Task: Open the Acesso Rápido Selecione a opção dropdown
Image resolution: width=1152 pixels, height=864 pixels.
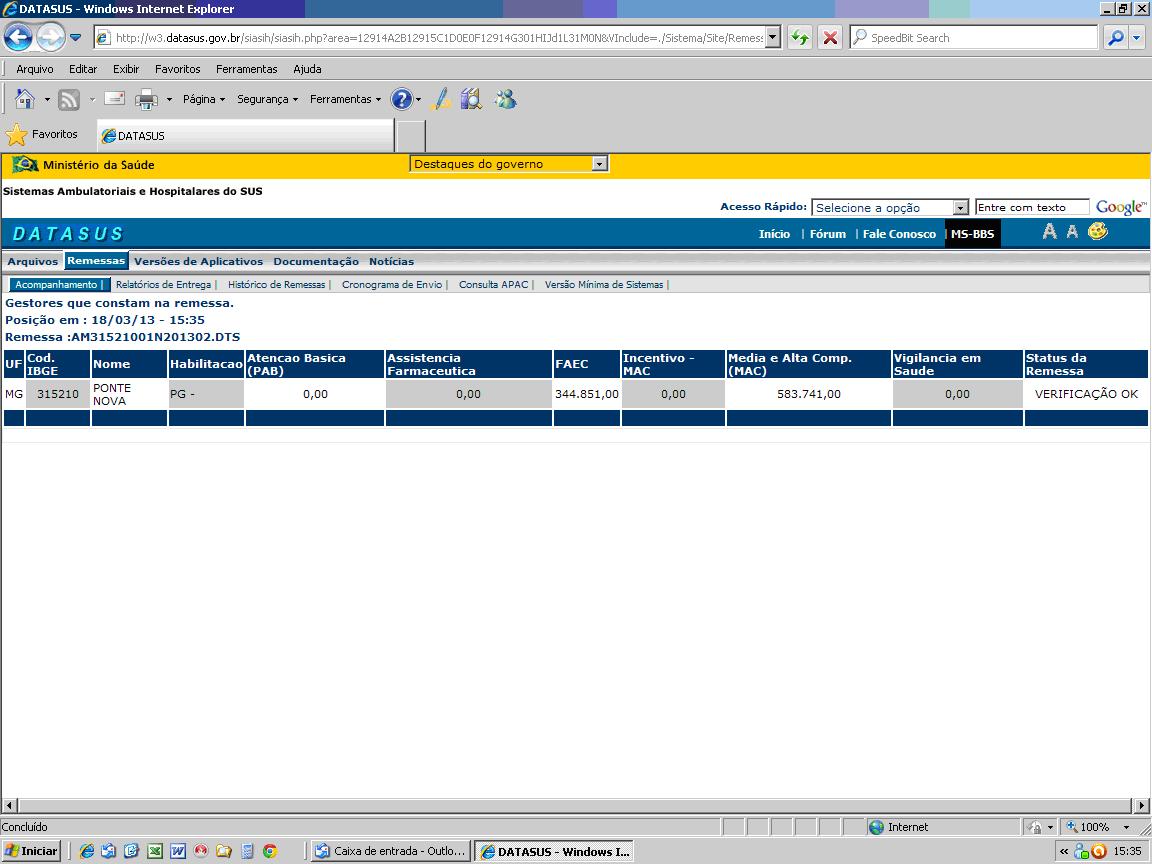Action: pyautogui.click(x=960, y=208)
